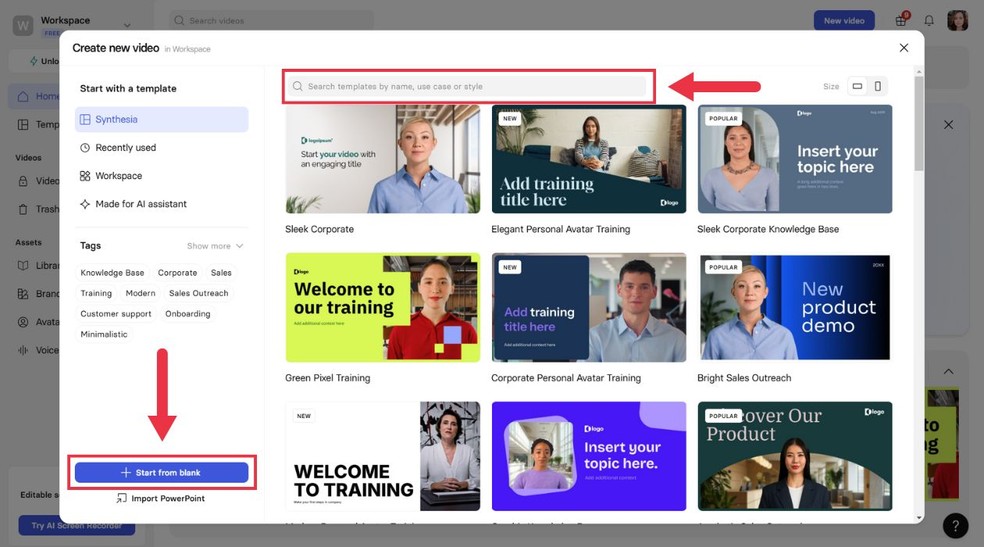Filter by Knowledge Base tag
984x547 pixels.
tap(112, 273)
